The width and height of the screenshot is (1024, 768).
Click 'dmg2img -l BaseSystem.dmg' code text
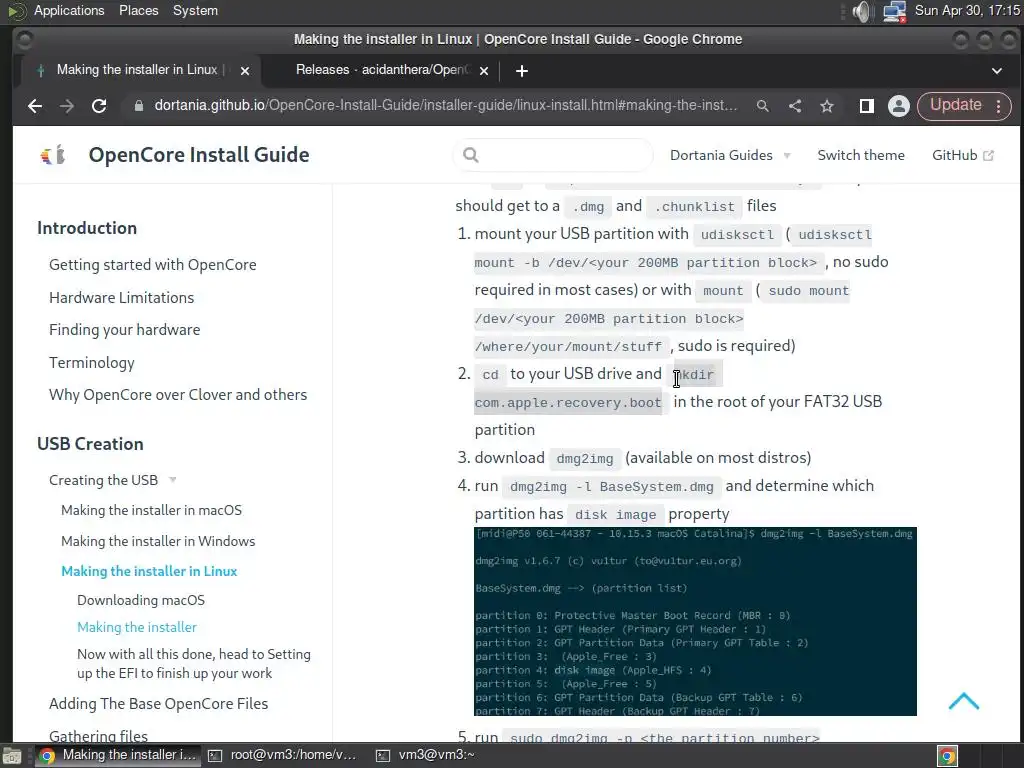click(x=611, y=487)
